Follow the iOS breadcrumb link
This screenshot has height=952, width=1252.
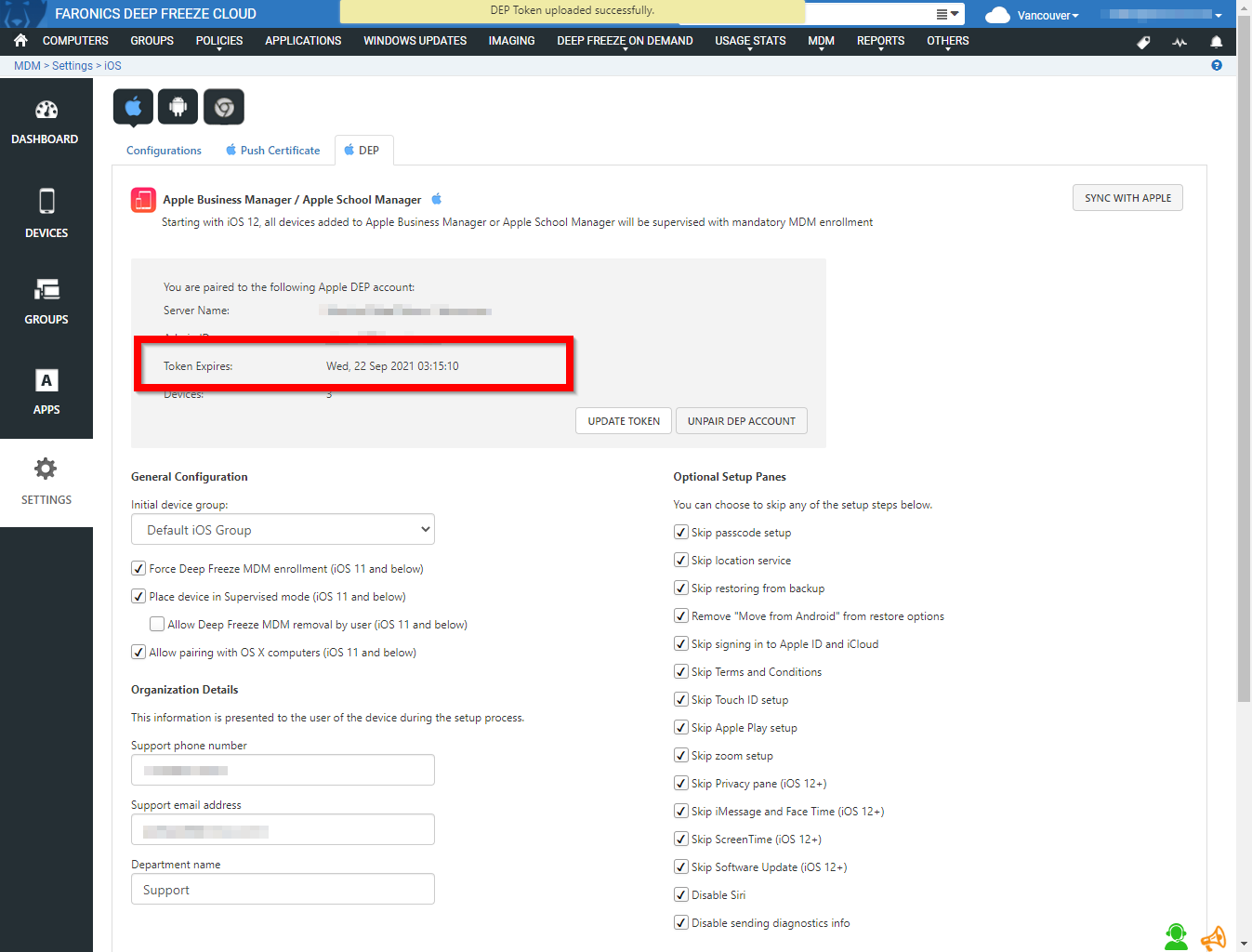click(112, 66)
